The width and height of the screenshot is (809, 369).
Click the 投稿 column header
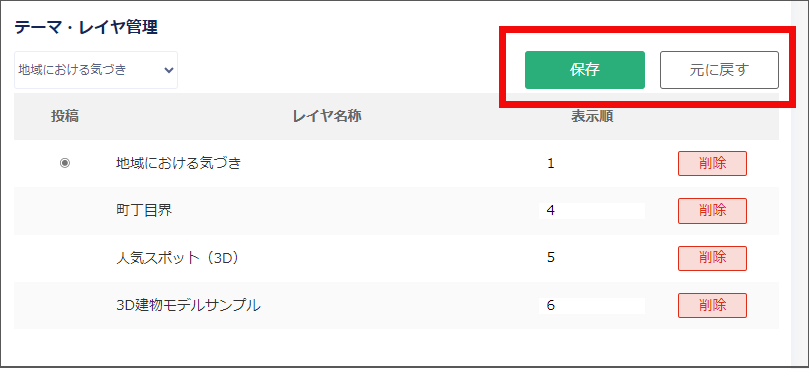pos(65,117)
